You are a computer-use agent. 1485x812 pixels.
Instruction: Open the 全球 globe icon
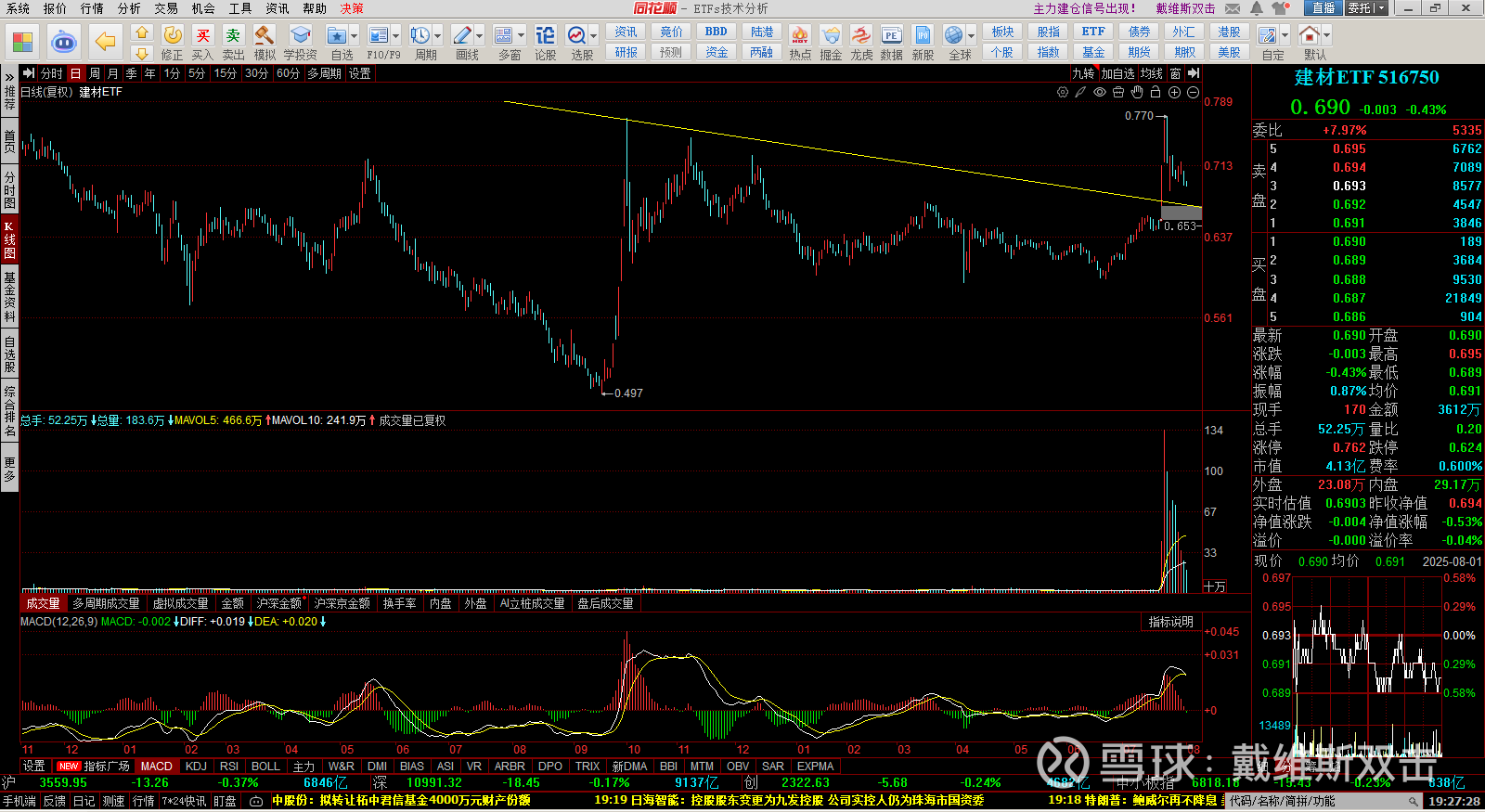[954, 35]
